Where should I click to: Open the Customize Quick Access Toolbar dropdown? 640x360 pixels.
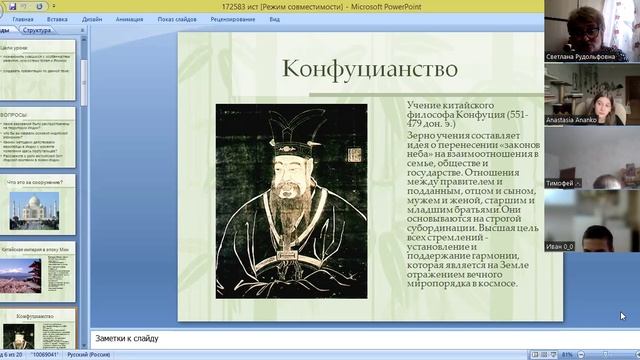tap(53, 7)
